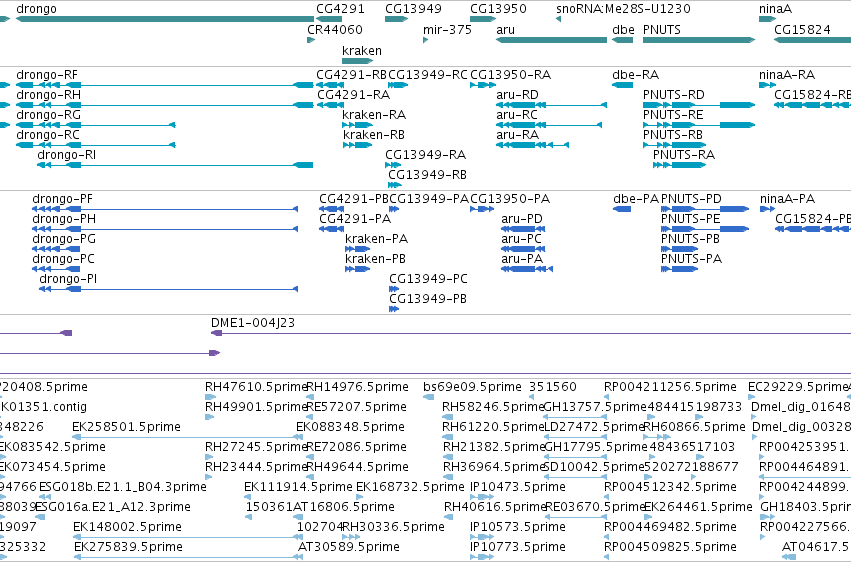
Task: Click EST ESG018b.E21.1_B04.3prime
Action: [x=45, y=497]
